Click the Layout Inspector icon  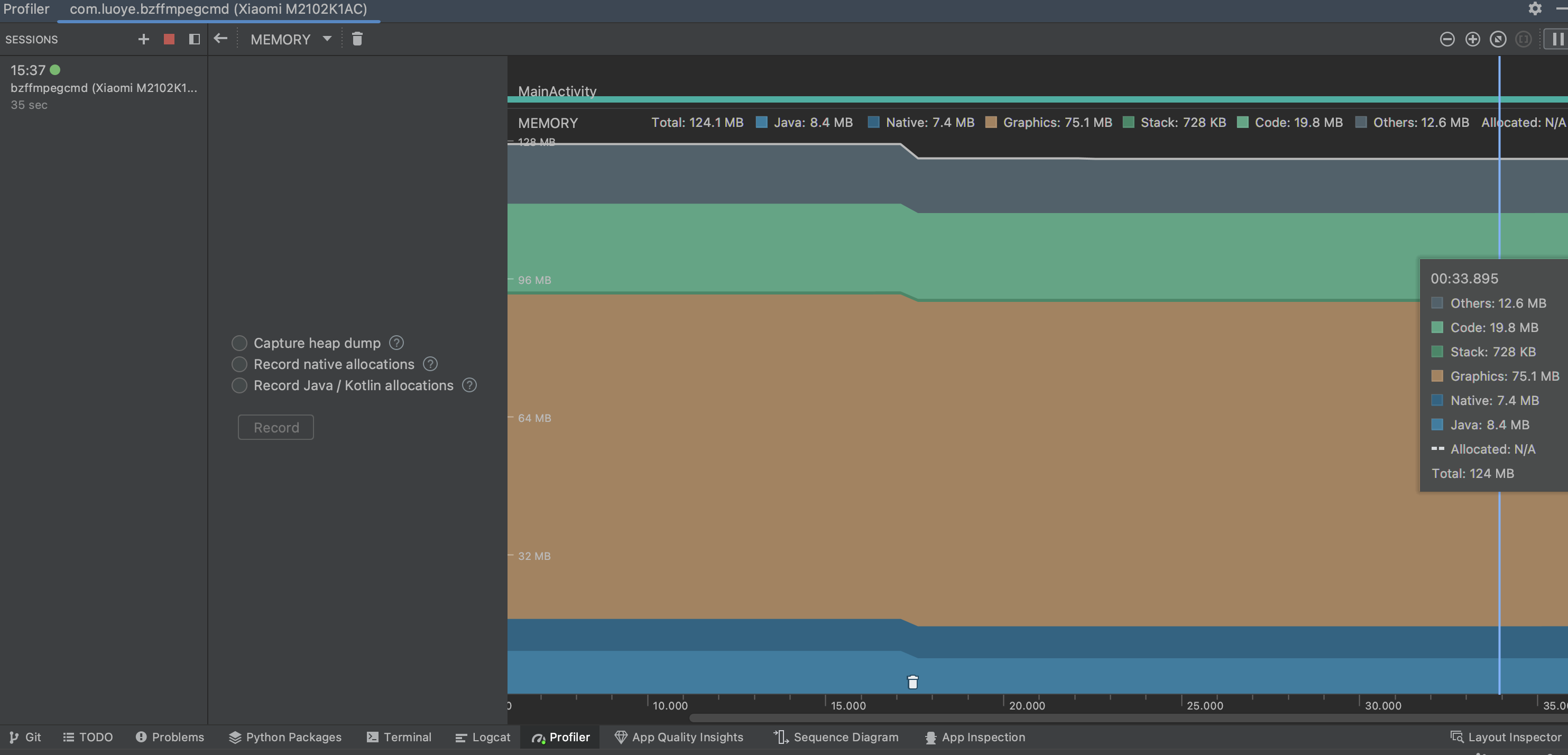pos(1457,738)
